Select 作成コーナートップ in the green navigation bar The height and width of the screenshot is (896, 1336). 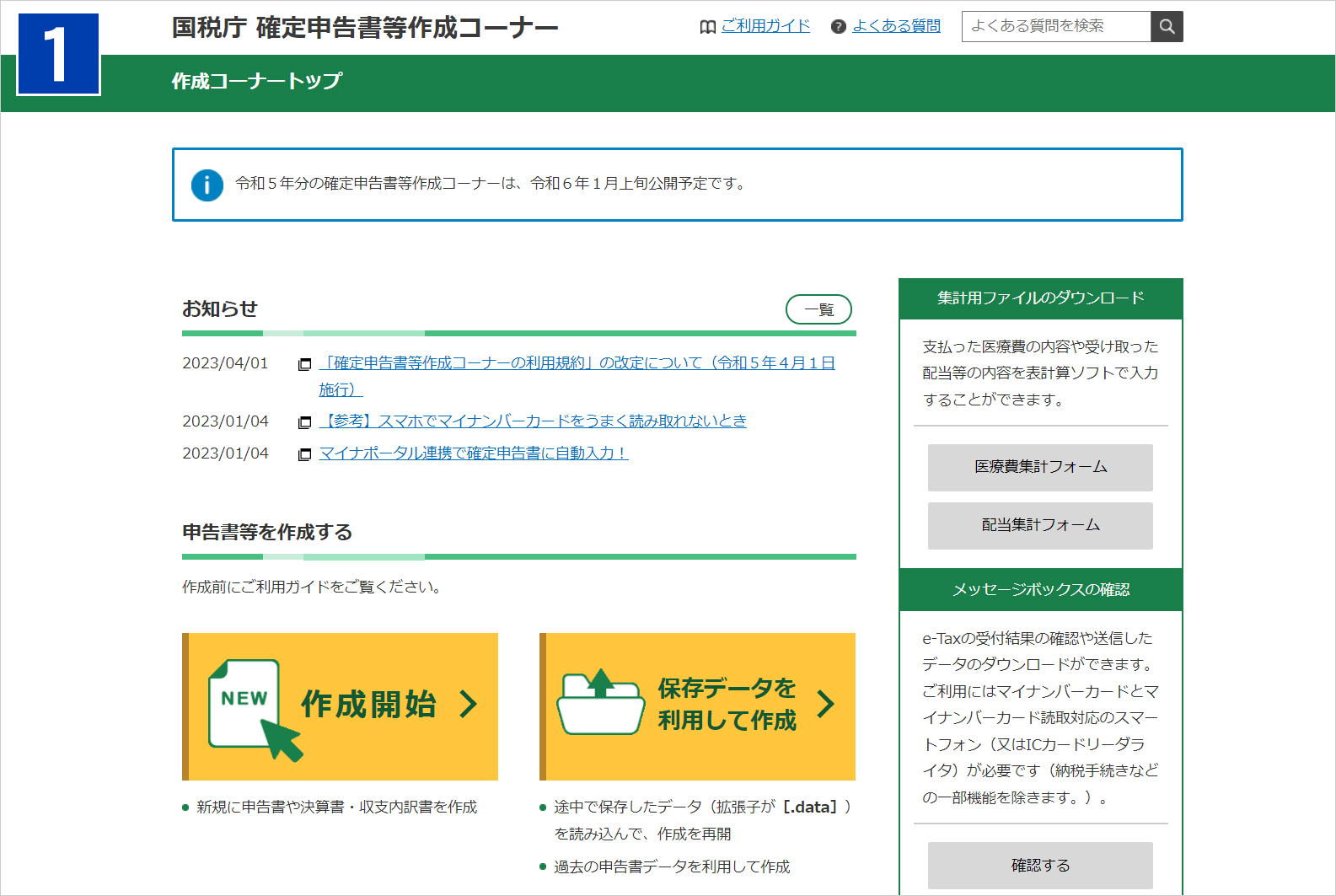click(256, 82)
